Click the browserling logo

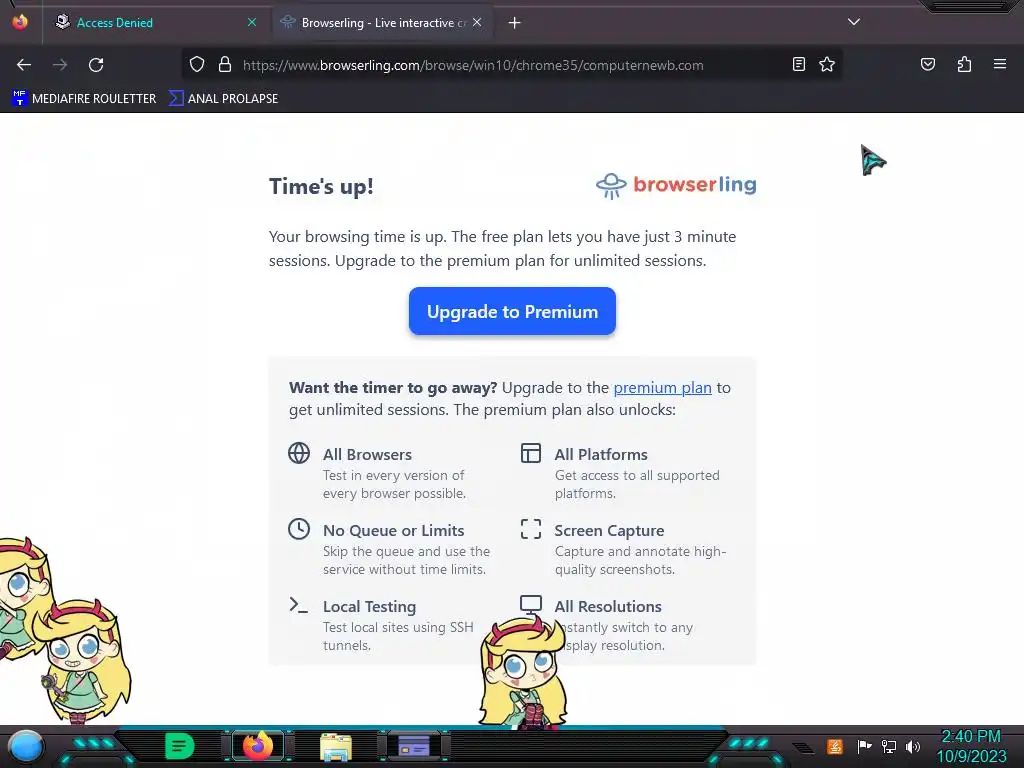(x=676, y=185)
